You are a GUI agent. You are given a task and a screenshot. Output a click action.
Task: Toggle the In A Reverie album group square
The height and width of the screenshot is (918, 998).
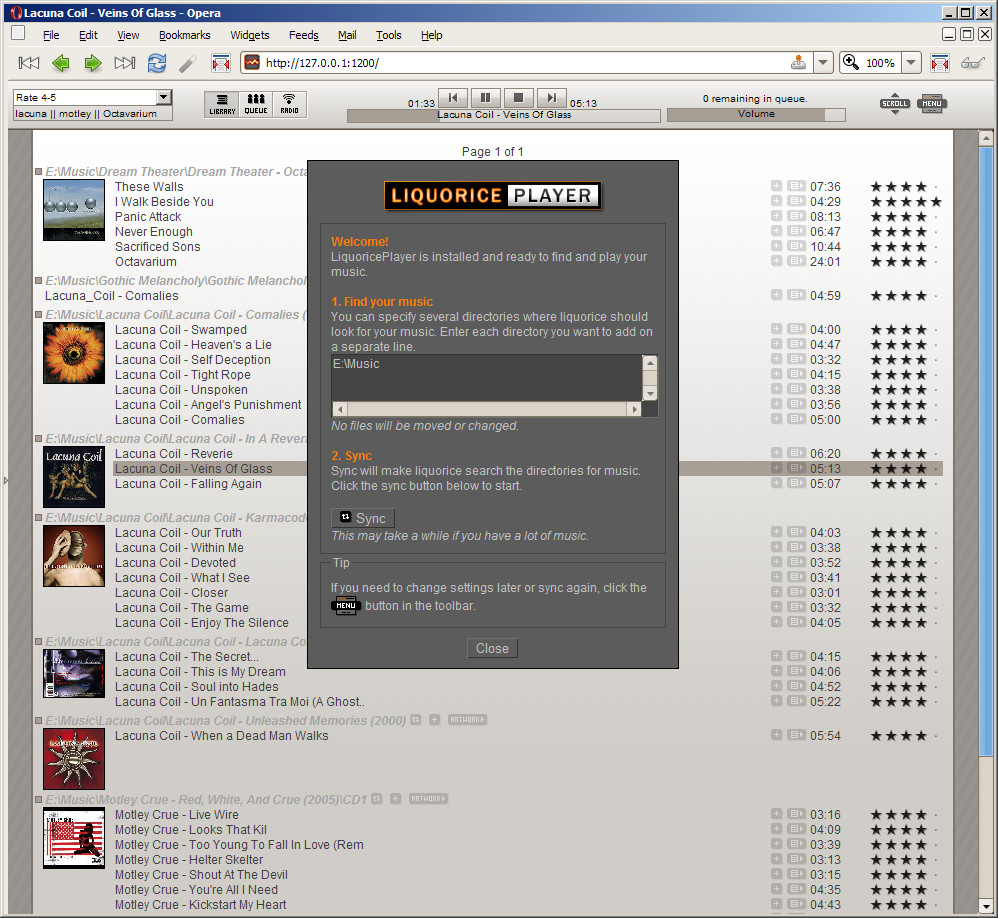[39, 439]
